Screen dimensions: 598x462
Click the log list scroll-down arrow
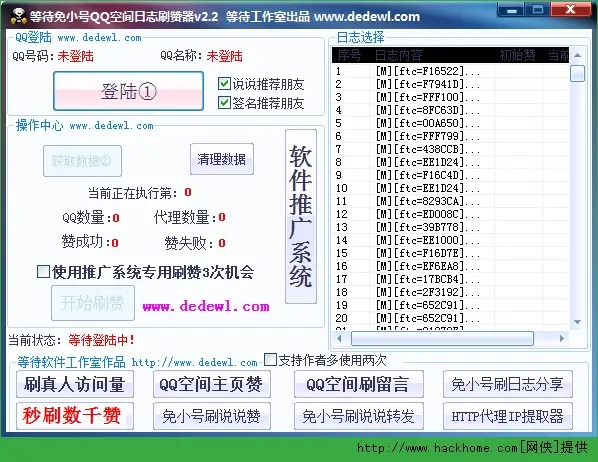577,322
